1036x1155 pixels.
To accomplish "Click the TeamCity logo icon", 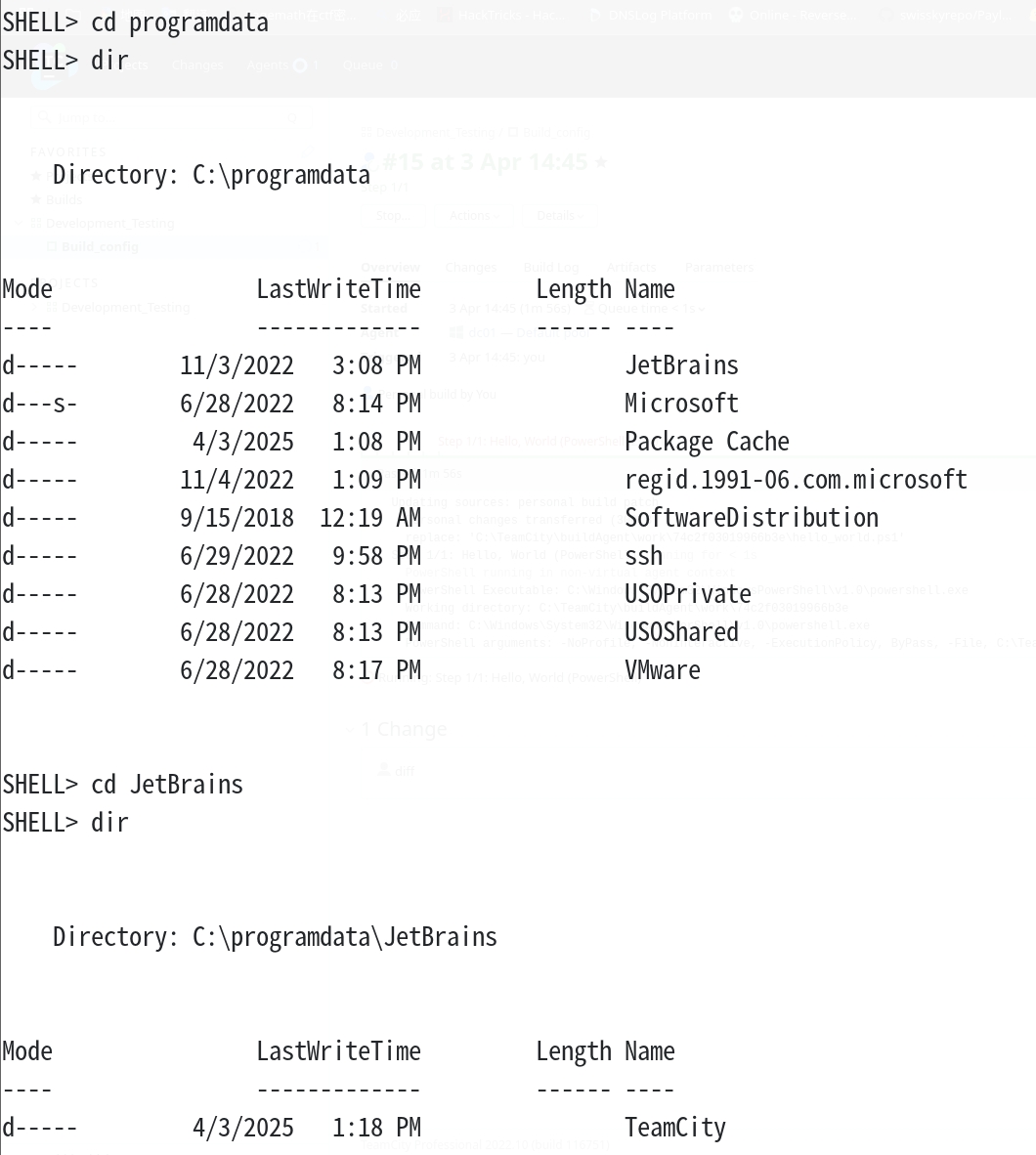I will pos(50,72).
